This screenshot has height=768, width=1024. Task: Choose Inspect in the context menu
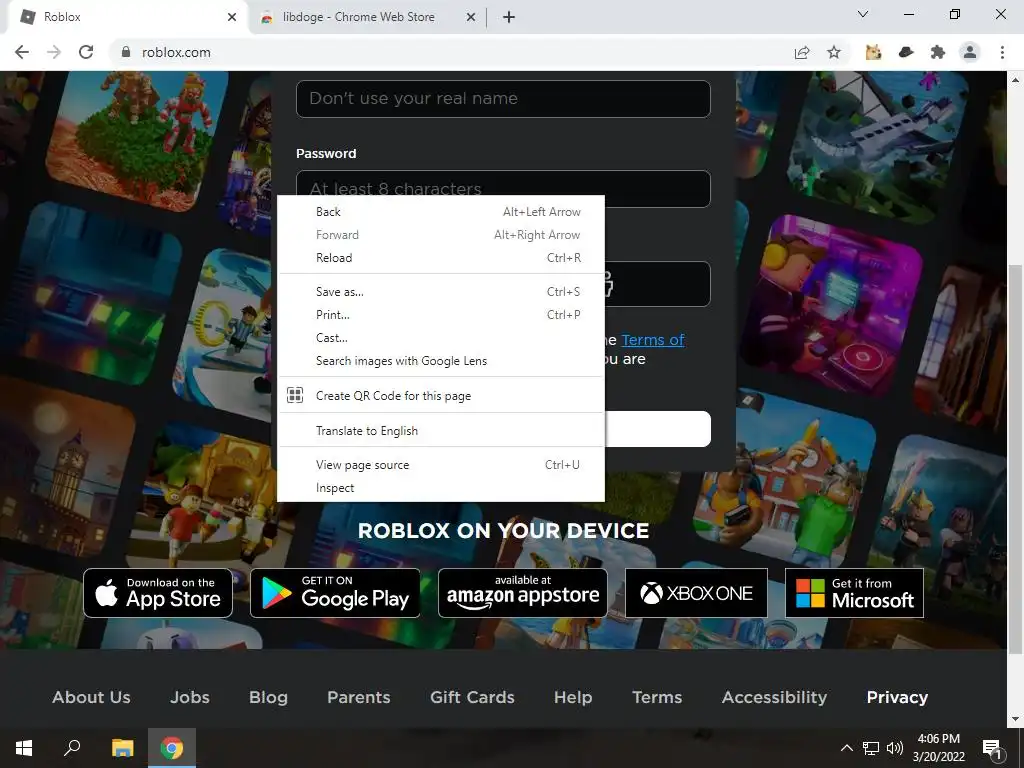(441, 488)
